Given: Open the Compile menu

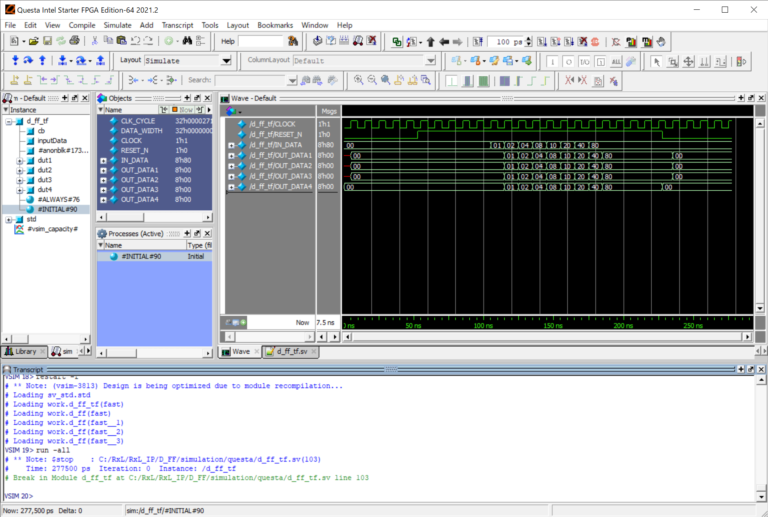Looking at the screenshot, I should (x=82, y=25).
